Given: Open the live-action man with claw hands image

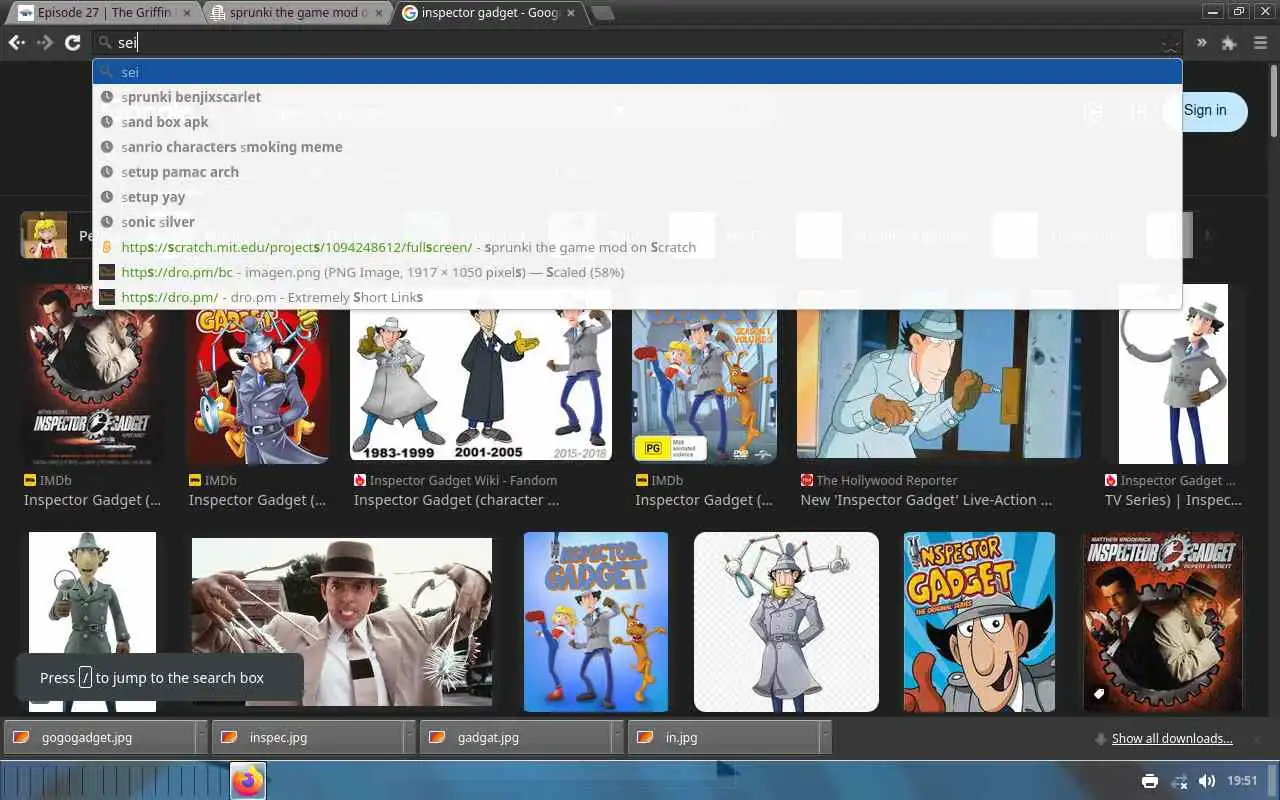Looking at the screenshot, I should click(x=342, y=622).
